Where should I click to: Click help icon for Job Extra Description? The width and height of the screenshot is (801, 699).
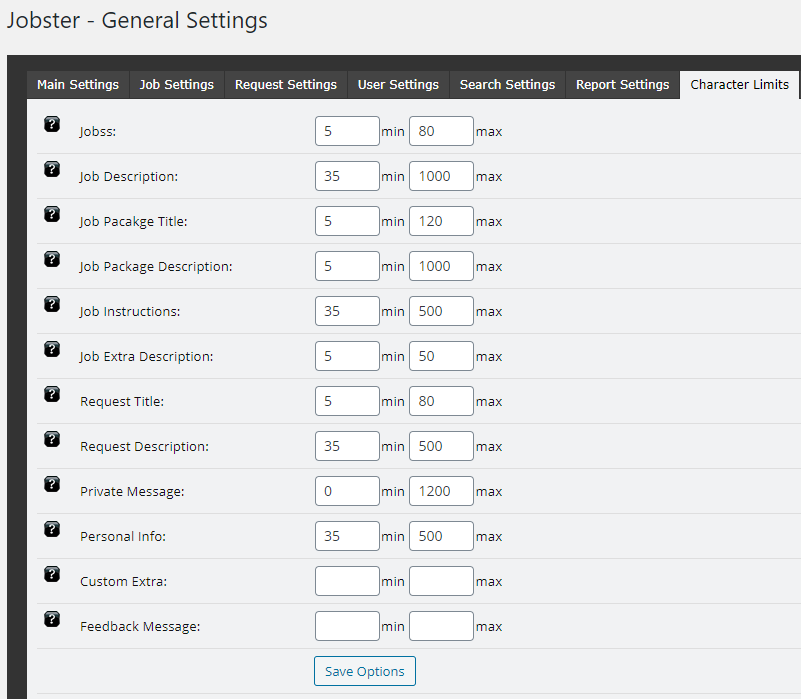(52, 349)
